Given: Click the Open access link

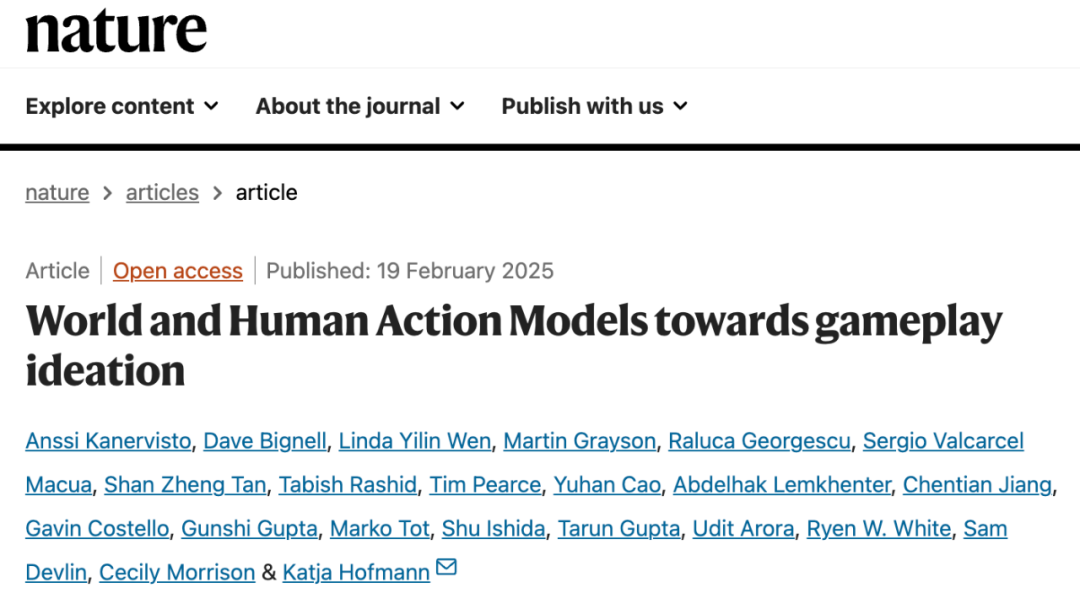Looking at the screenshot, I should click(x=178, y=271).
